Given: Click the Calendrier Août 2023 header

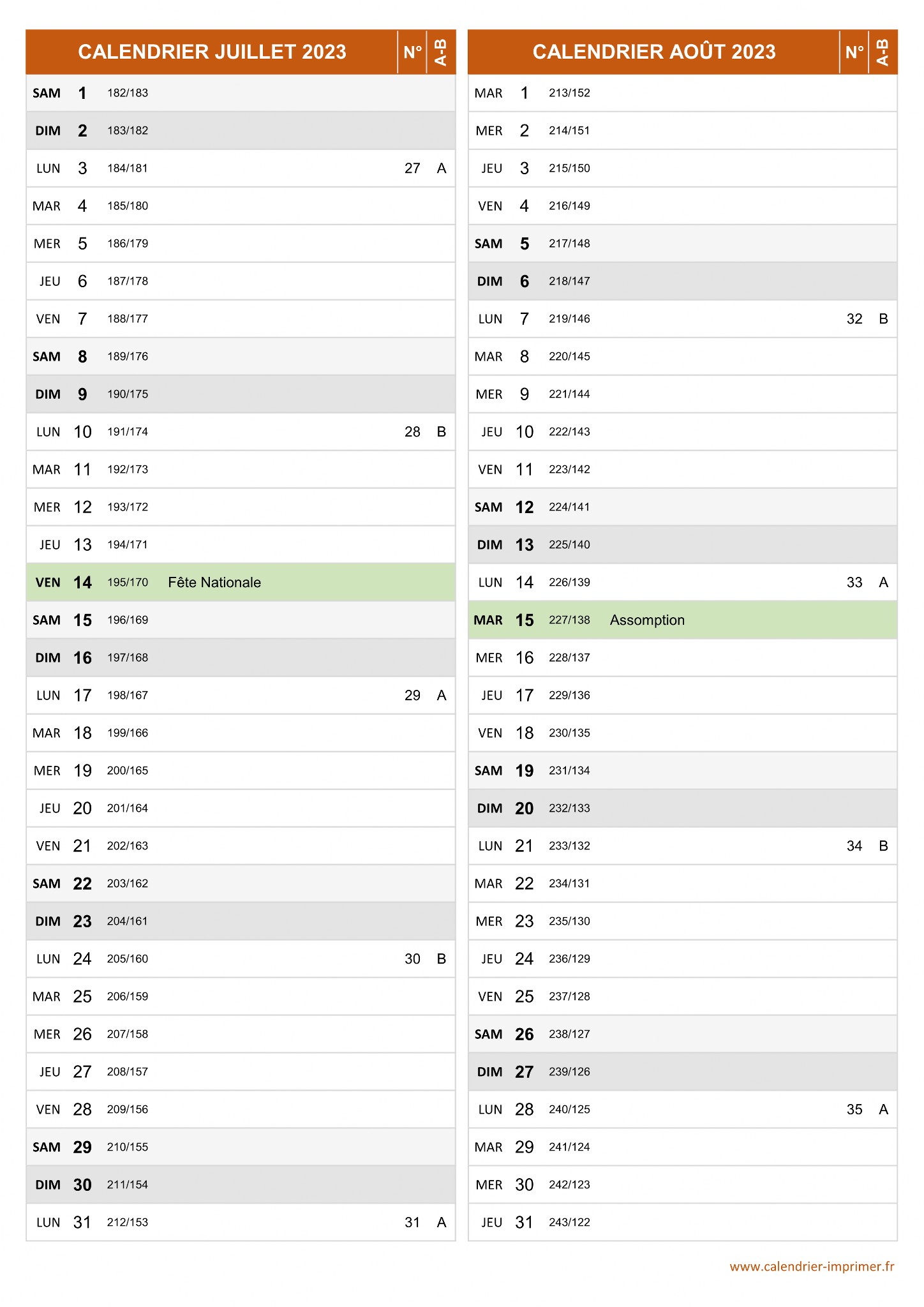Looking at the screenshot, I should coord(654,52).
